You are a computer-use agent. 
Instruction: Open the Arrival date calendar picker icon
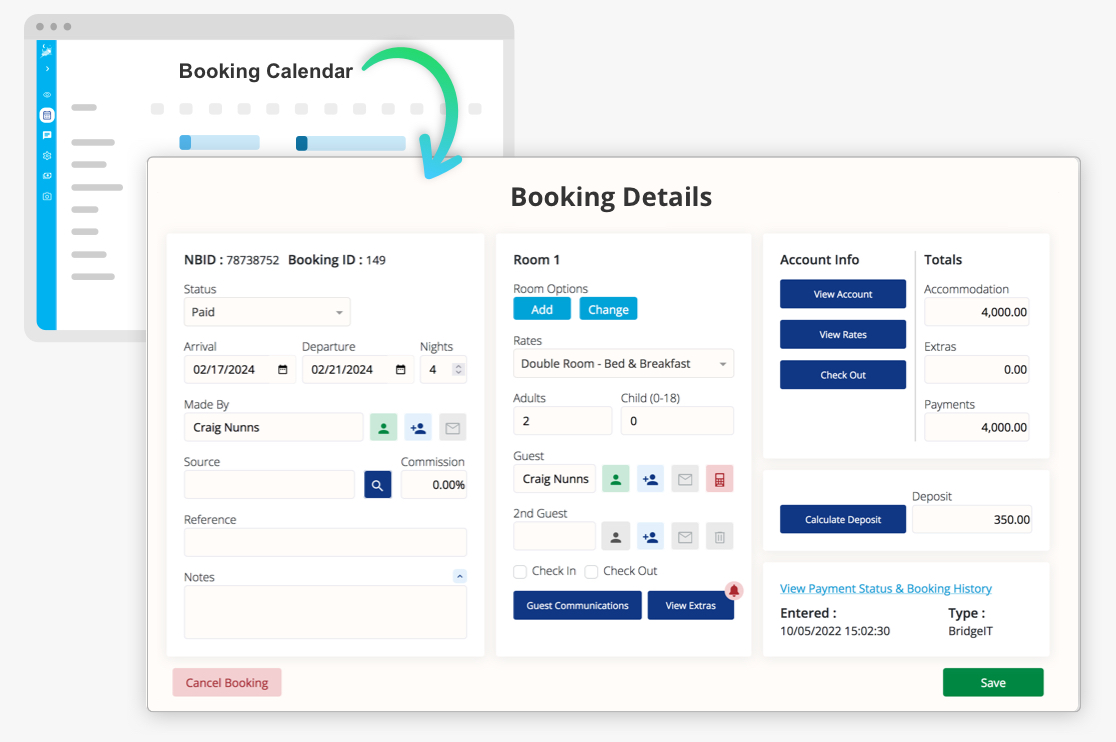pyautogui.click(x=283, y=370)
